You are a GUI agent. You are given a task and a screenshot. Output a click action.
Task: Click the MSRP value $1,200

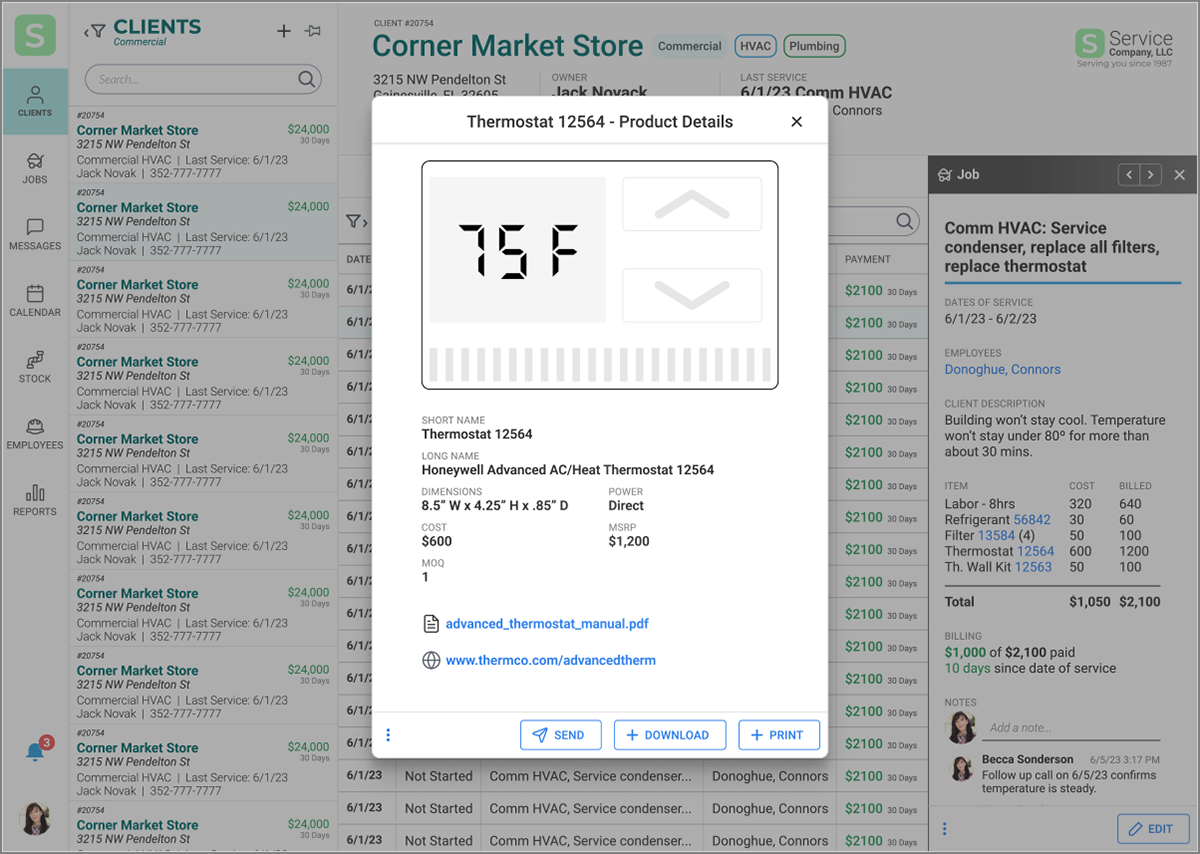click(629, 541)
